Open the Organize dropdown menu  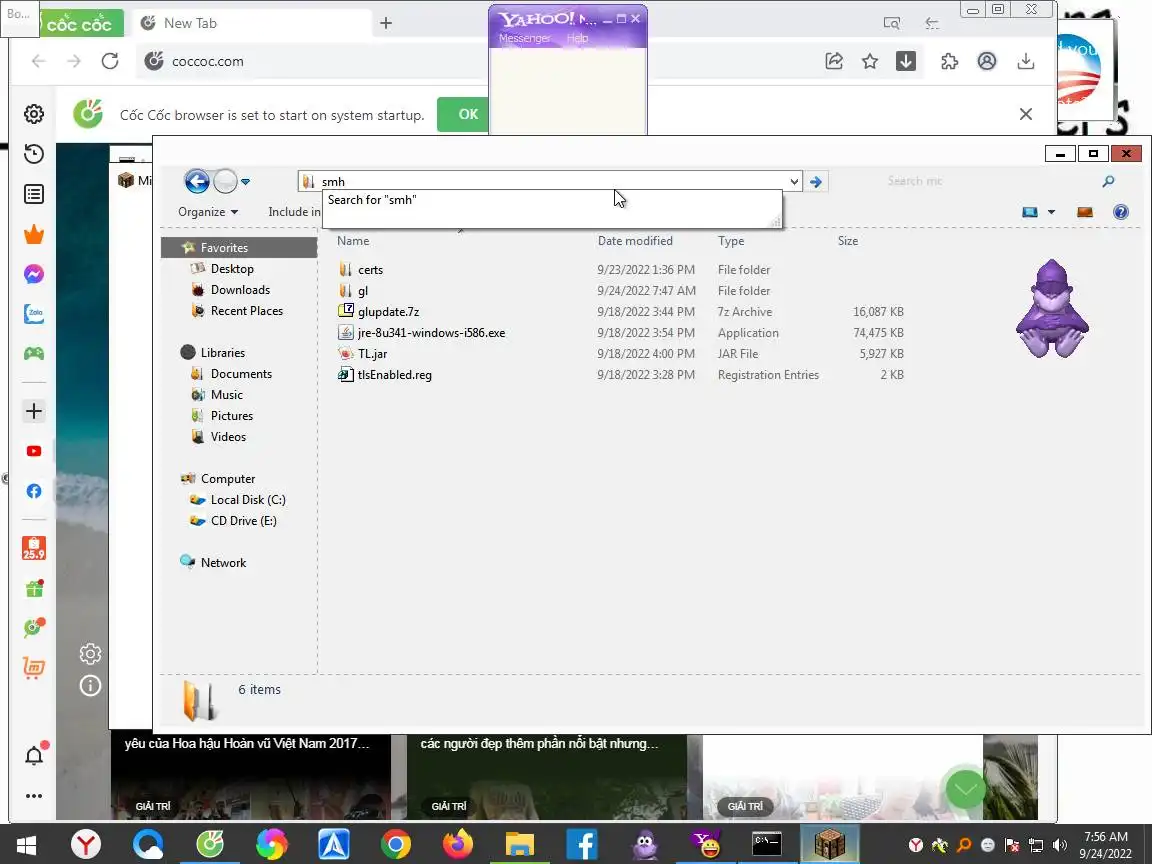tap(208, 212)
